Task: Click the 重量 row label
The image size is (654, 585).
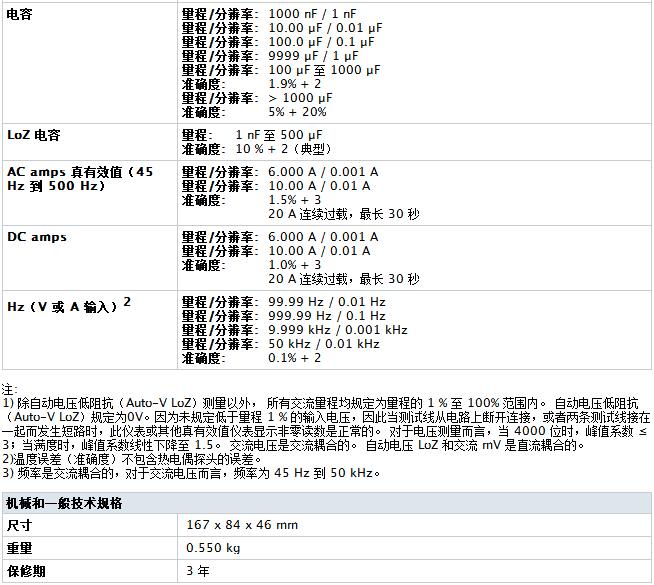Action: [x=19, y=548]
